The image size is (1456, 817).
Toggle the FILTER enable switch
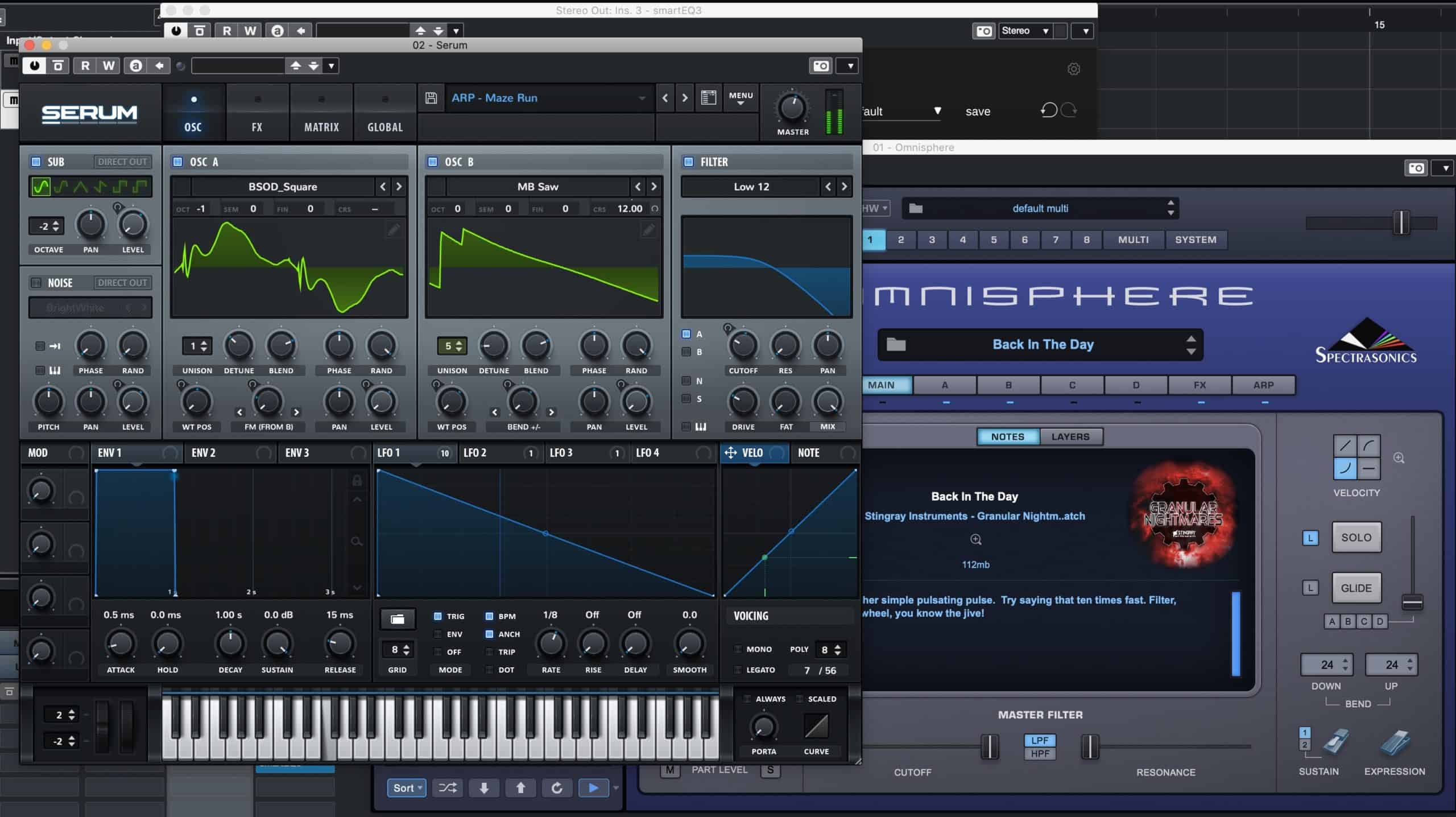pos(688,162)
